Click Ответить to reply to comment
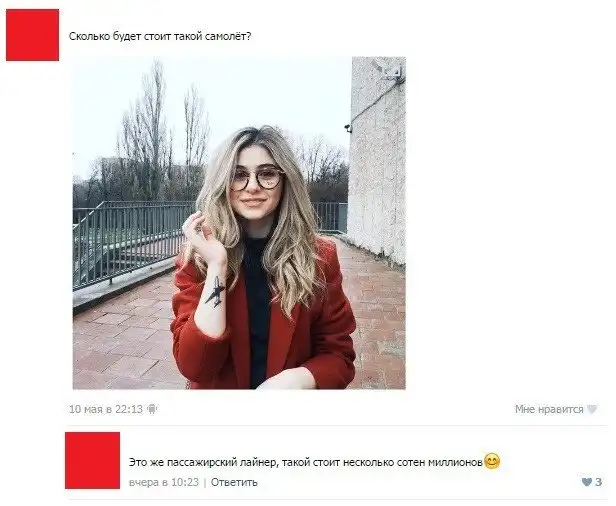Image resolution: width=616 pixels, height=506 pixels. [234, 482]
